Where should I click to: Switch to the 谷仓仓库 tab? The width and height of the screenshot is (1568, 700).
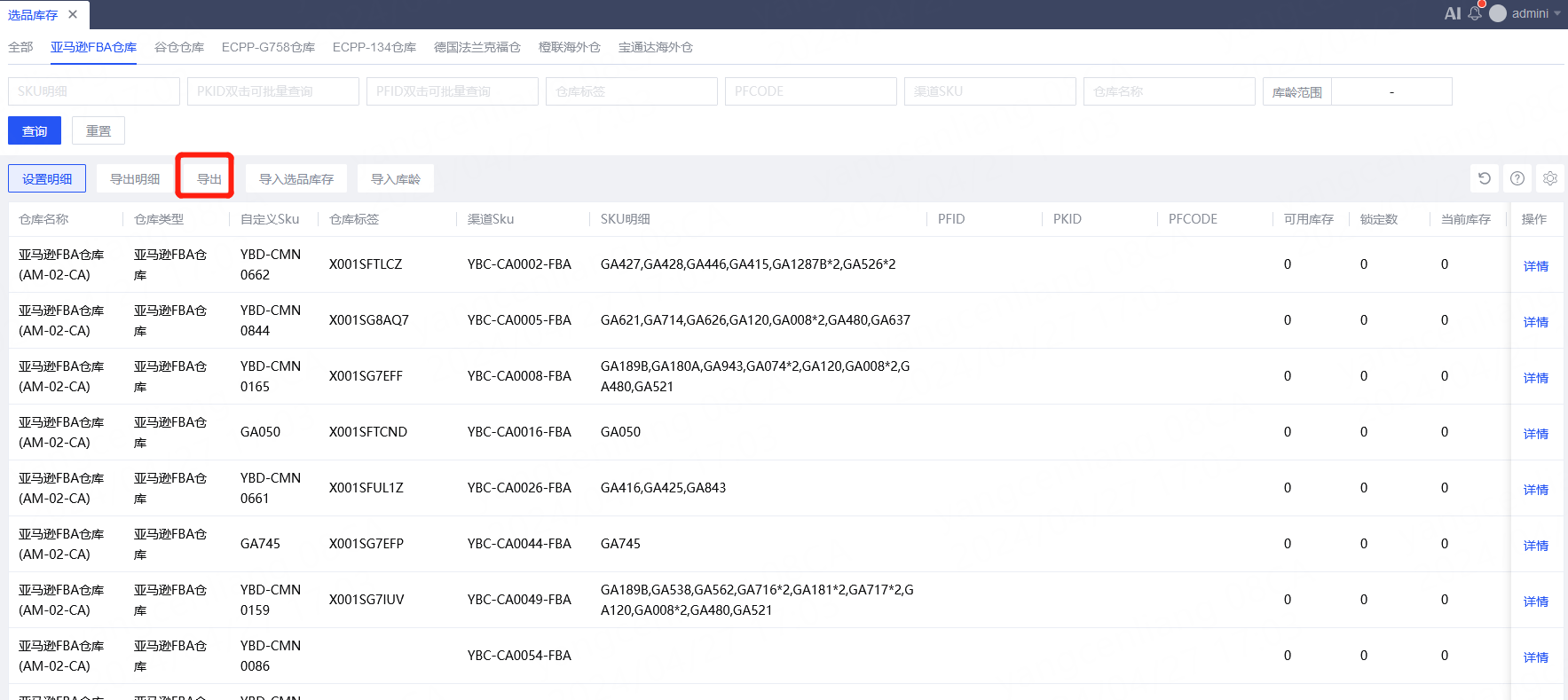(179, 47)
